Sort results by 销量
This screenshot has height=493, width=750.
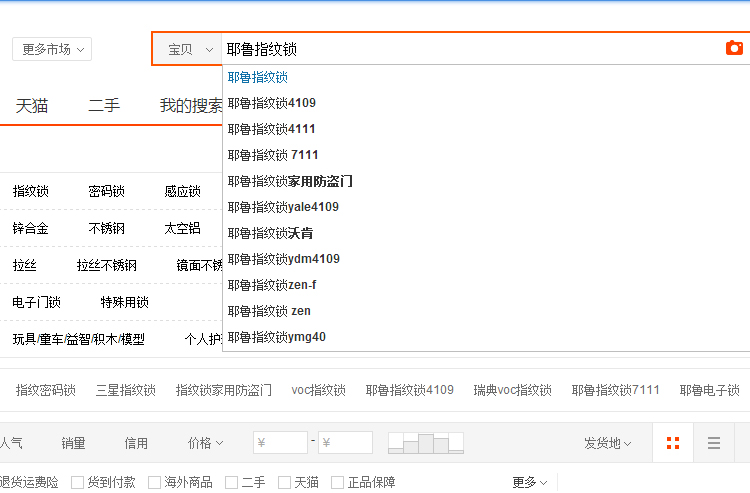pyautogui.click(x=73, y=443)
